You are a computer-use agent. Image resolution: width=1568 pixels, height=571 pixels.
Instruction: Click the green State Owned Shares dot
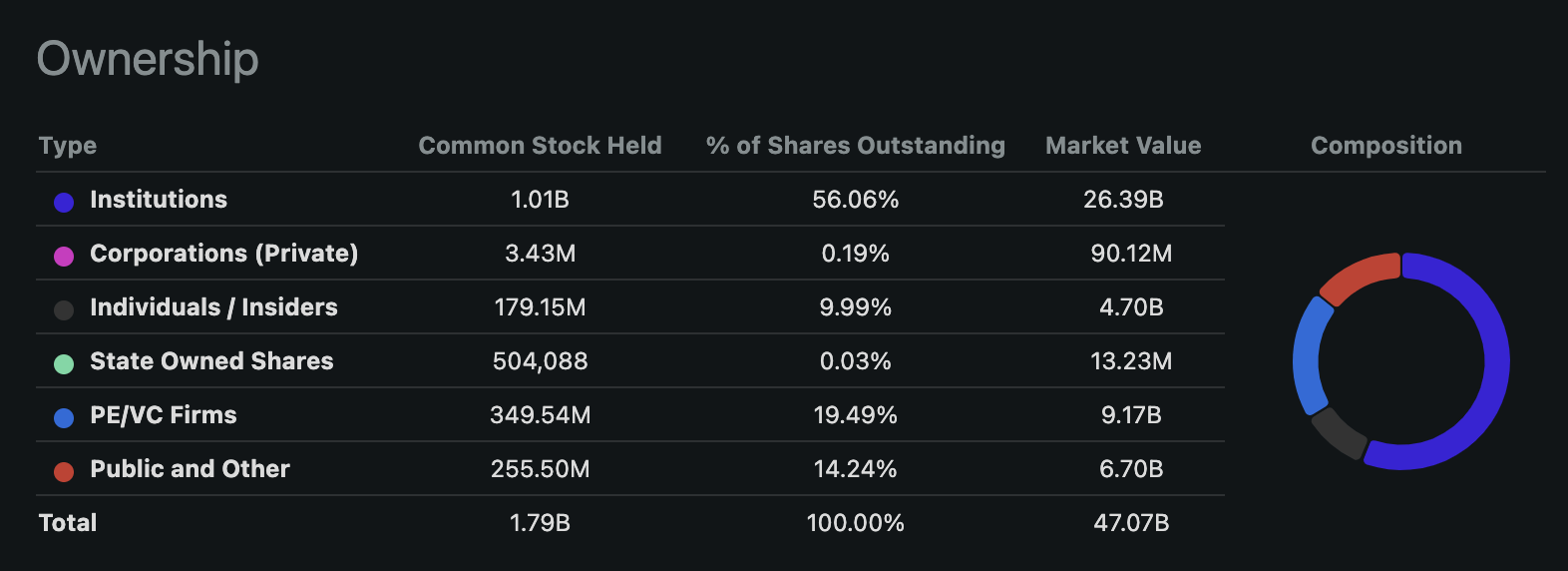(x=64, y=363)
